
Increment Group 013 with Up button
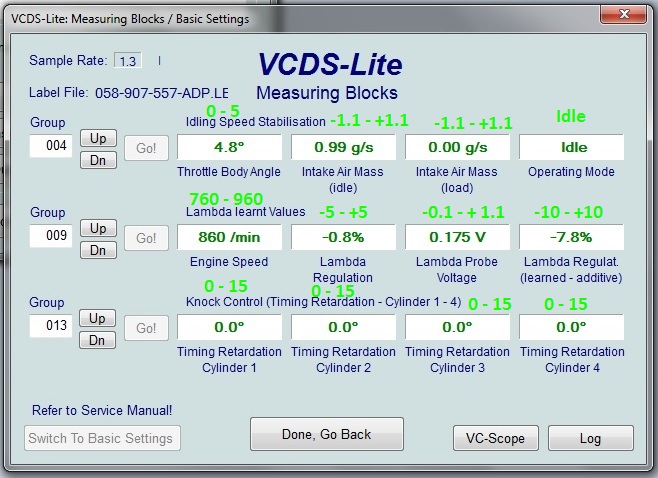[98, 318]
